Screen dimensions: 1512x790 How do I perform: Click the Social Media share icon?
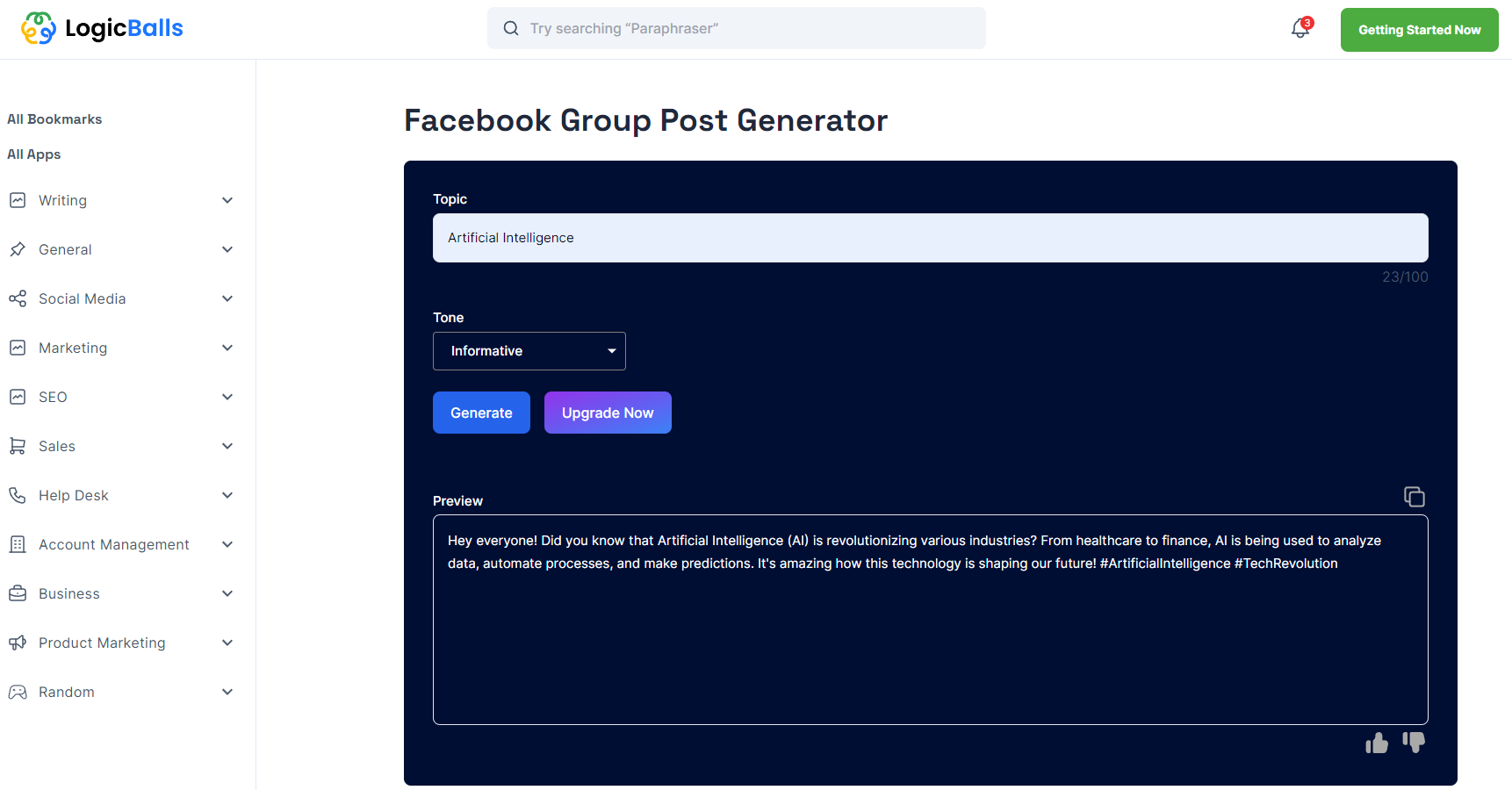coord(18,298)
